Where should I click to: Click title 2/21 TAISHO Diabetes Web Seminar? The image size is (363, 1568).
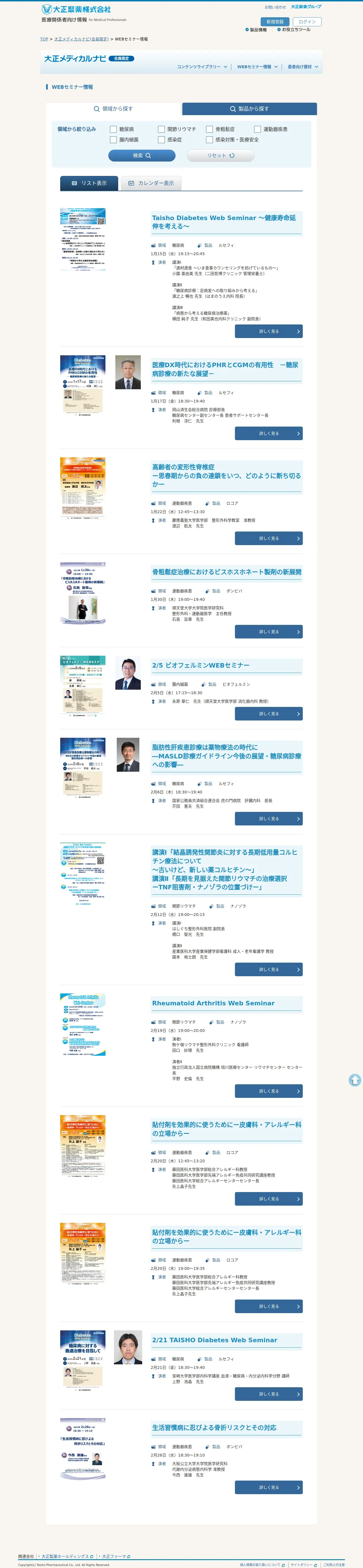pyautogui.click(x=215, y=1340)
